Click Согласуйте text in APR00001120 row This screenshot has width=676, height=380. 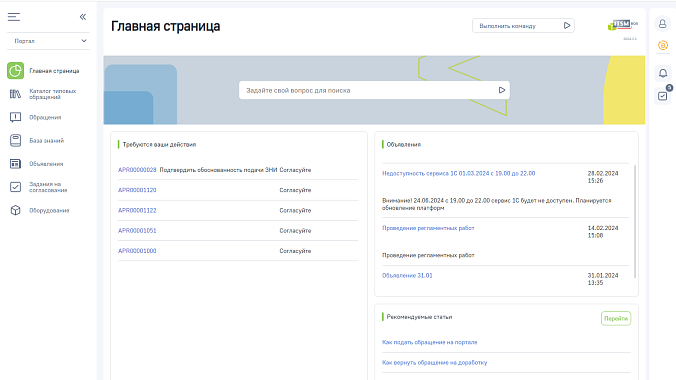(295, 190)
